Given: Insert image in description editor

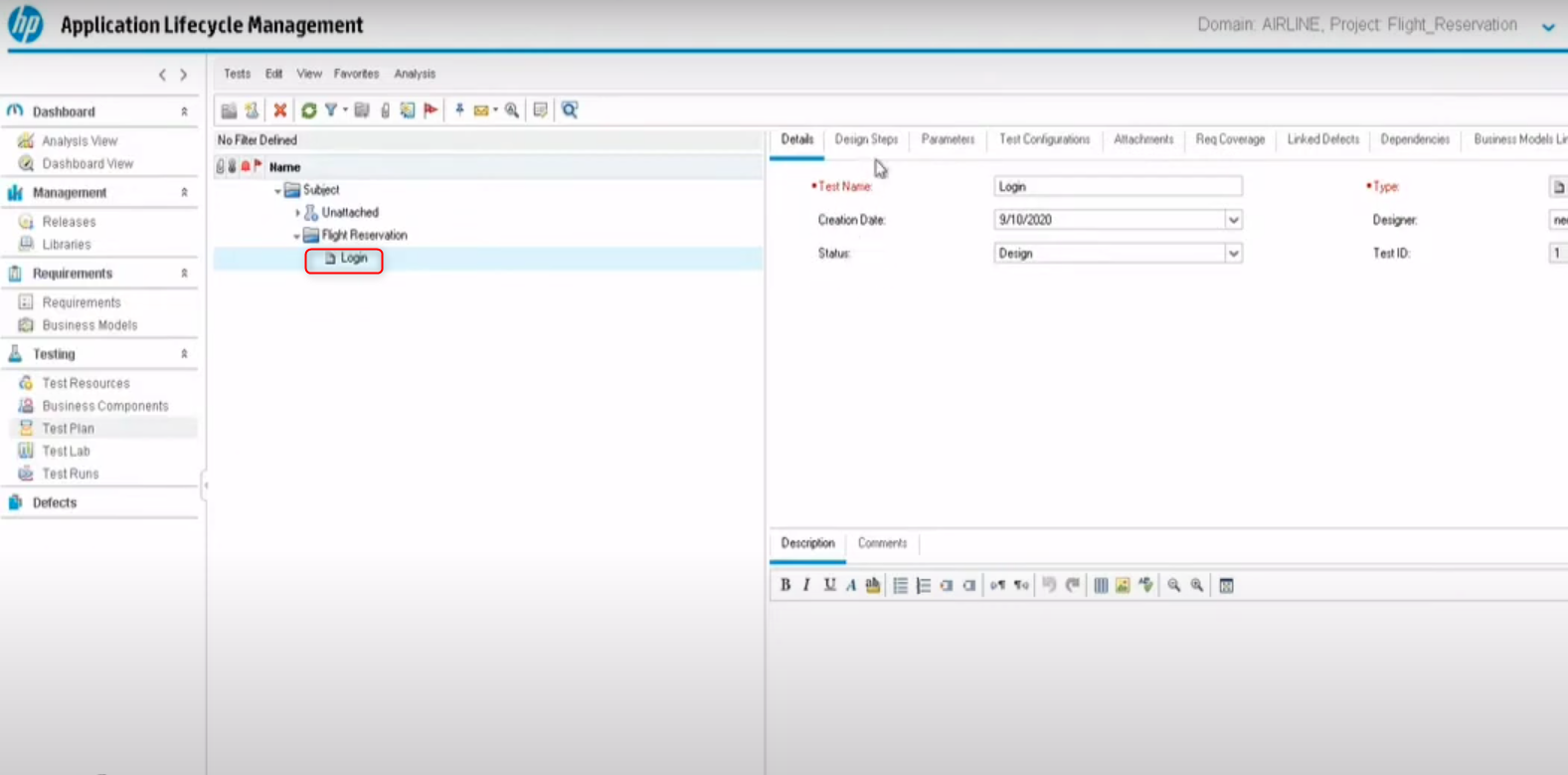Looking at the screenshot, I should [x=1123, y=586].
